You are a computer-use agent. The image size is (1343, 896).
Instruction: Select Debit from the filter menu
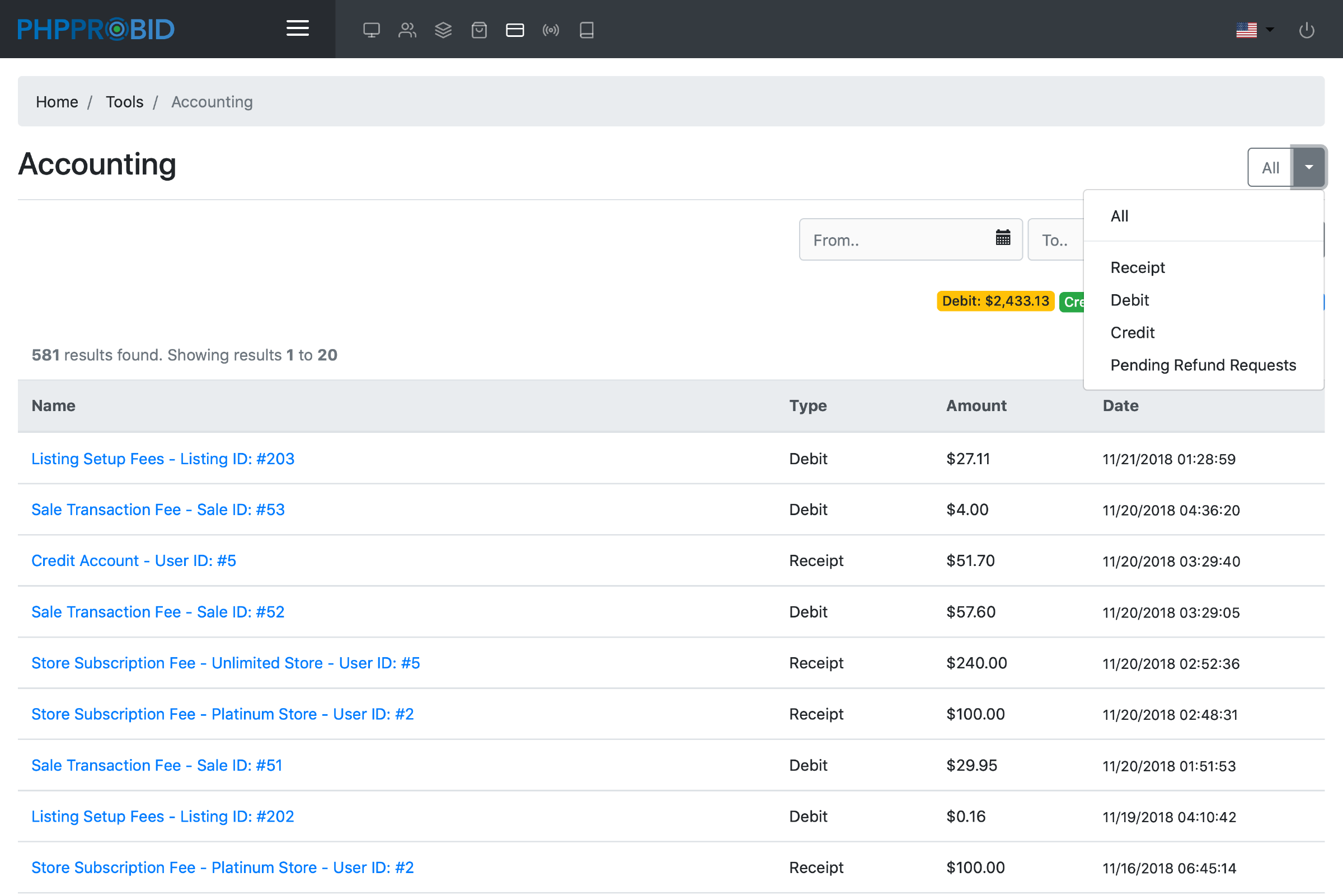(1129, 300)
